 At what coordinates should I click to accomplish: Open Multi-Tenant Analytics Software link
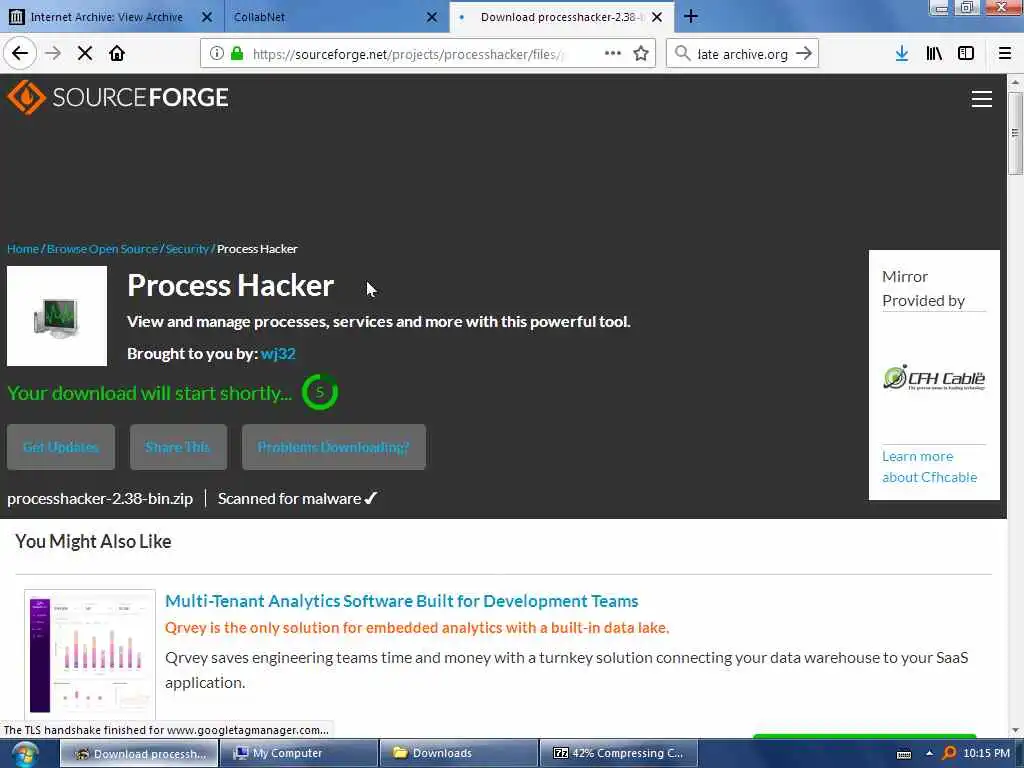coord(402,601)
